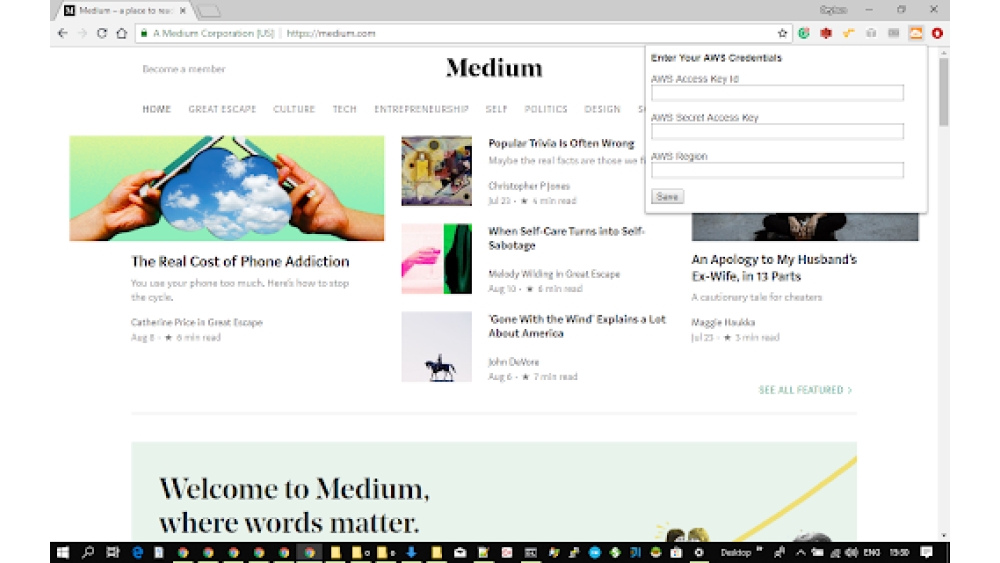Click the browser back arrow
The height and width of the screenshot is (563, 1000).
62,33
